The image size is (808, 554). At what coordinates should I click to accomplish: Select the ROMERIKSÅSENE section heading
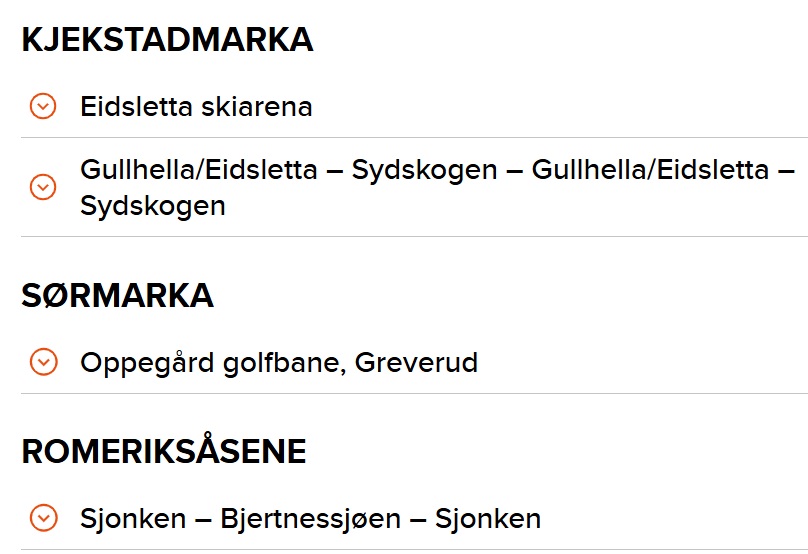pyautogui.click(x=164, y=449)
